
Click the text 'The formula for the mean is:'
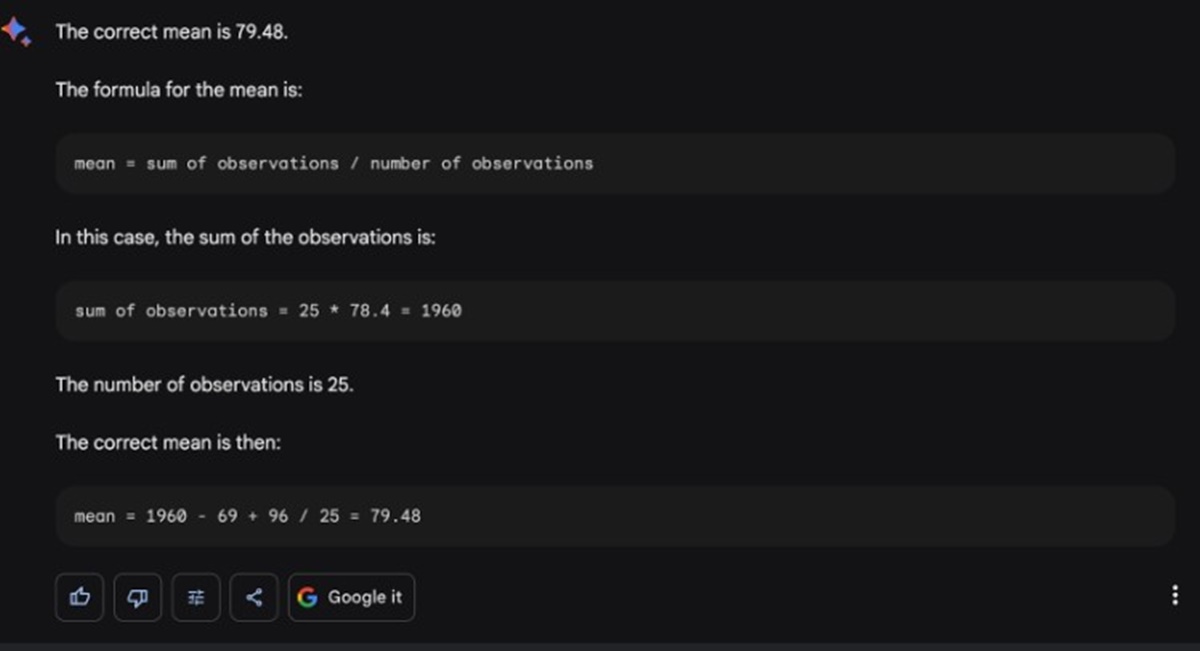179,90
